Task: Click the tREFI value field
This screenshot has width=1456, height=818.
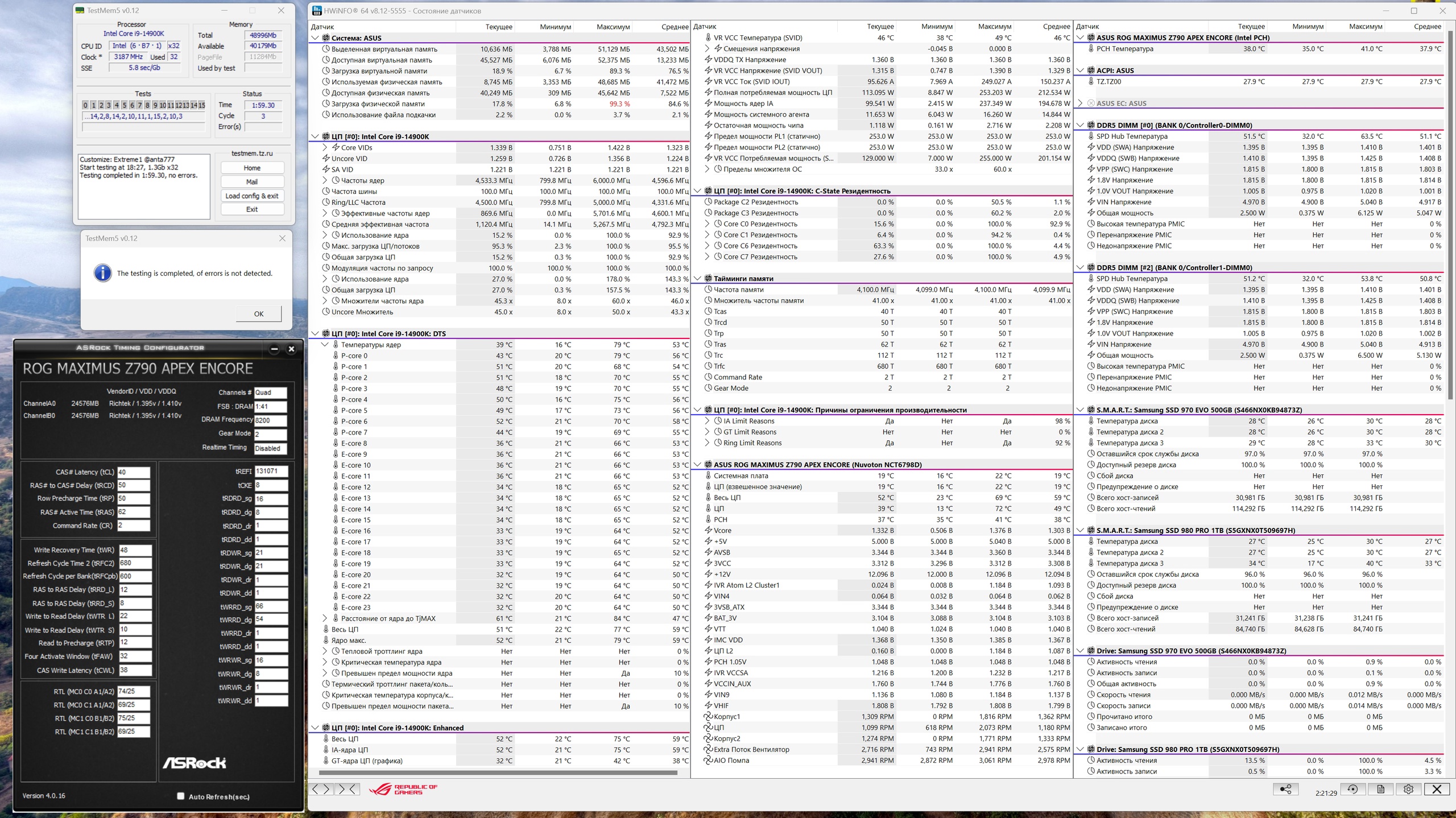Action: [270, 471]
